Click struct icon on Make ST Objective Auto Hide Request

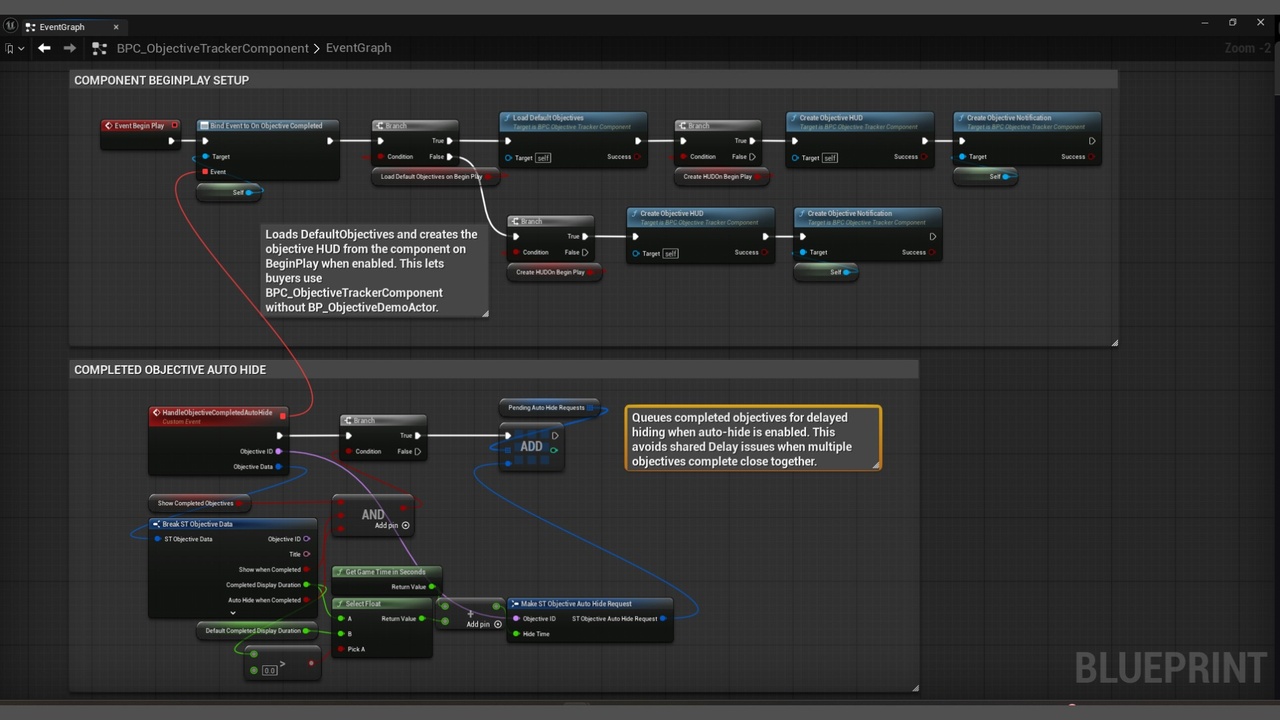(515, 604)
